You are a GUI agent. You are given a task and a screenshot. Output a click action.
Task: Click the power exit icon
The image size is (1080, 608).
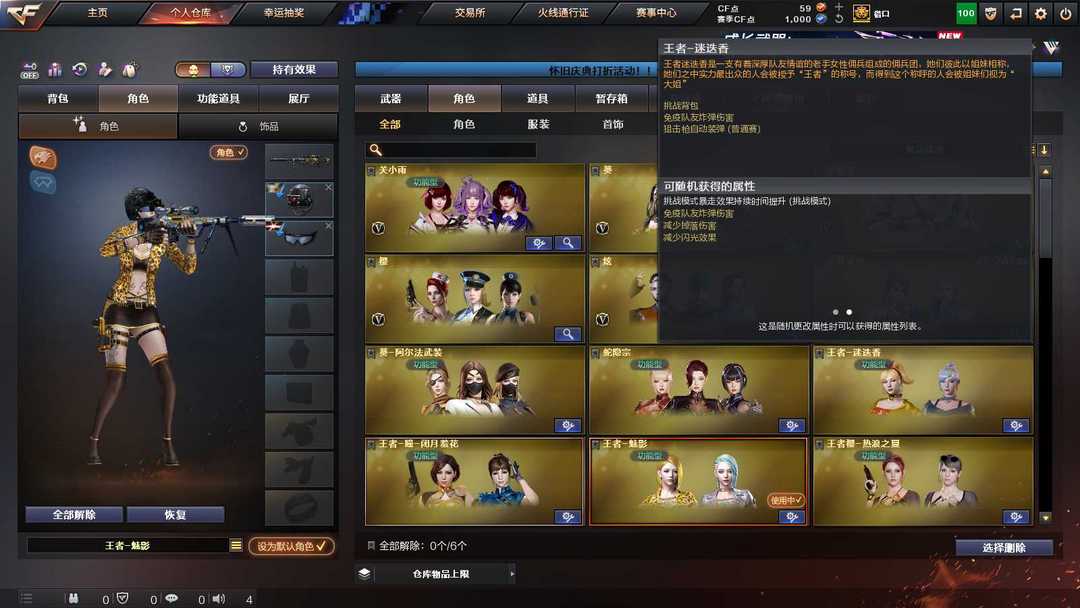(1065, 13)
